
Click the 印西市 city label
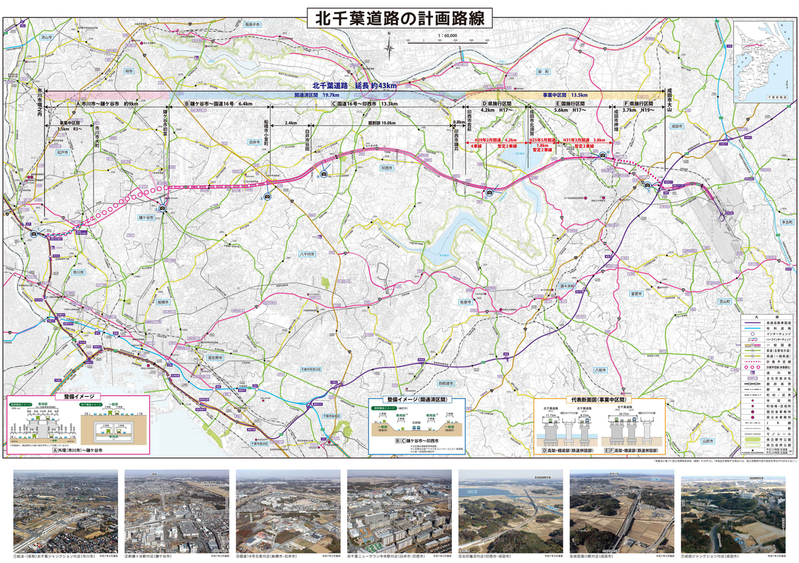click(x=387, y=167)
